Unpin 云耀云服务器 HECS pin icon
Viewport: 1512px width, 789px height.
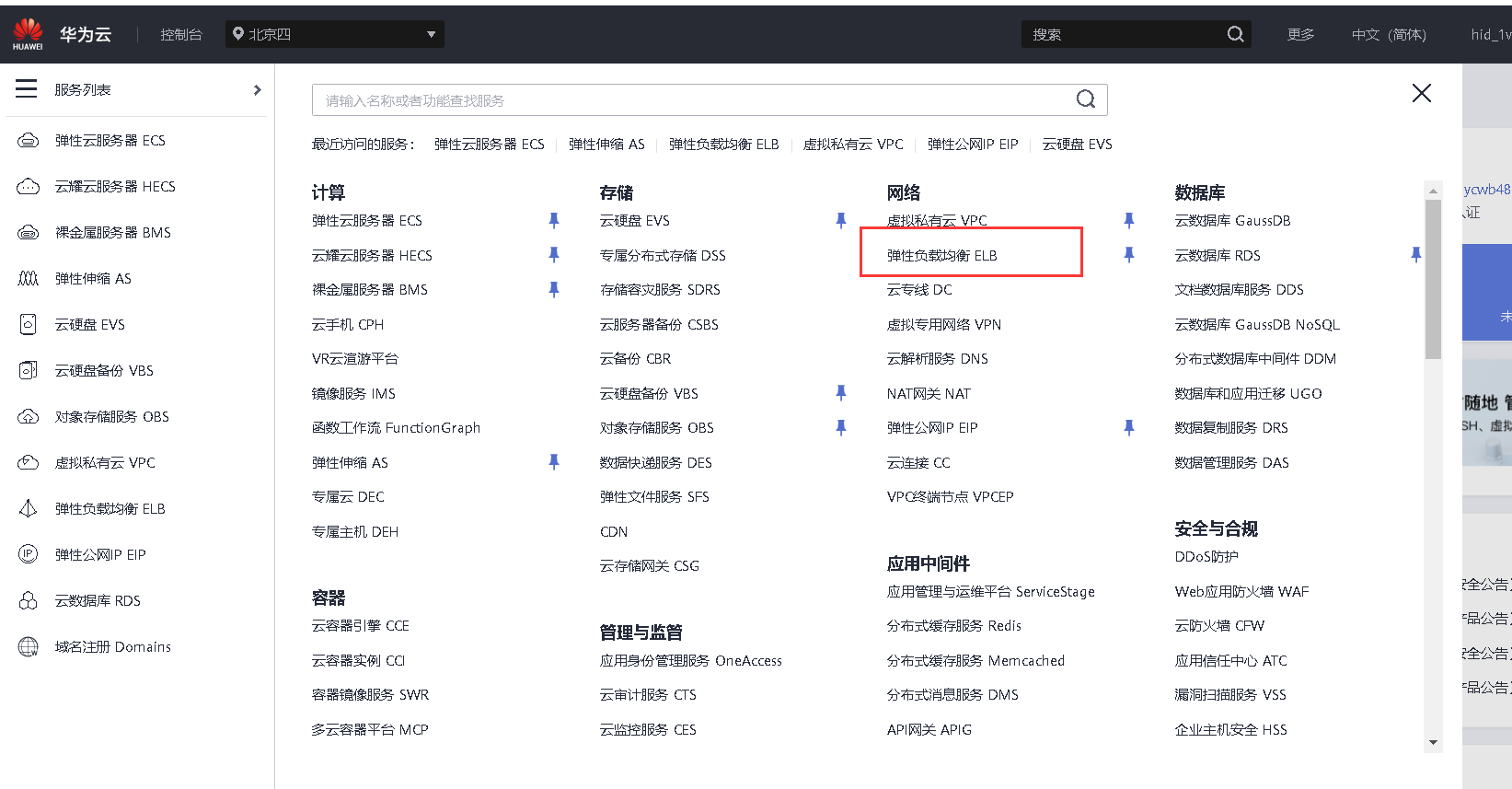pos(554,255)
